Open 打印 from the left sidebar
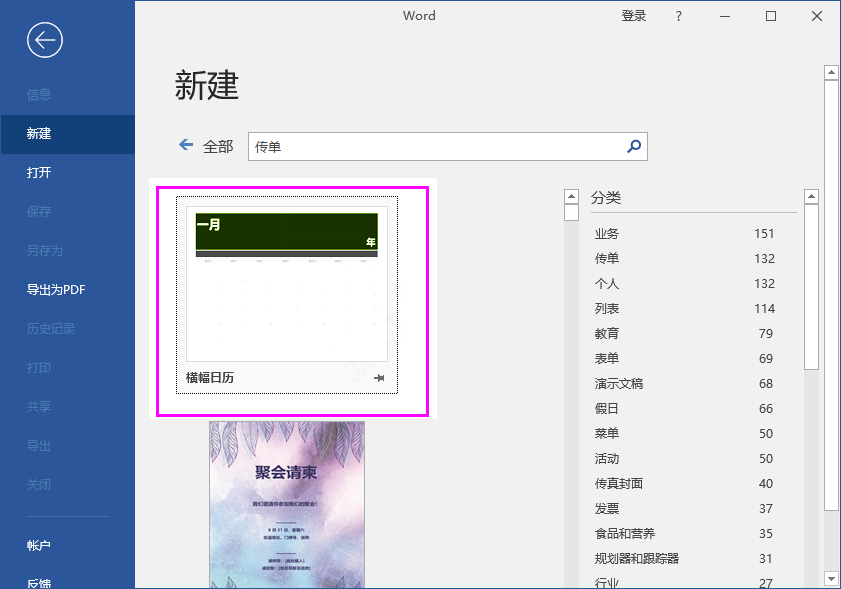Image resolution: width=841 pixels, height=589 pixels. coord(43,367)
